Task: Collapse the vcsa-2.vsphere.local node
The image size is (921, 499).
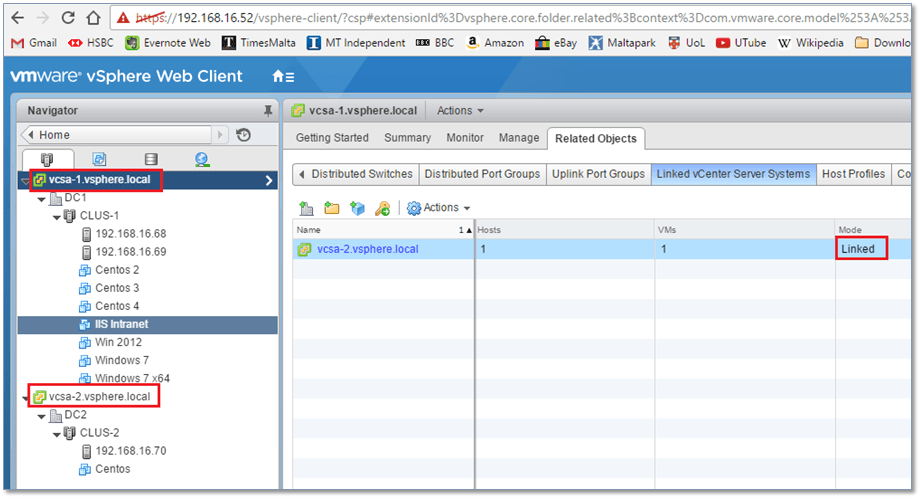Action: (25, 399)
